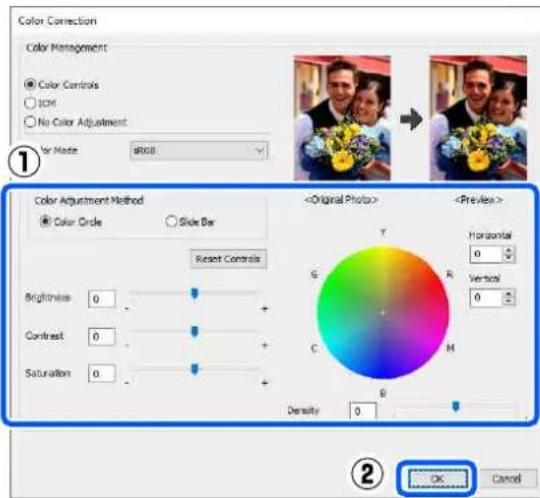Viewport: 540px width, 498px height.
Task: Click the Brightness minus sign
Action: [x=127, y=309]
